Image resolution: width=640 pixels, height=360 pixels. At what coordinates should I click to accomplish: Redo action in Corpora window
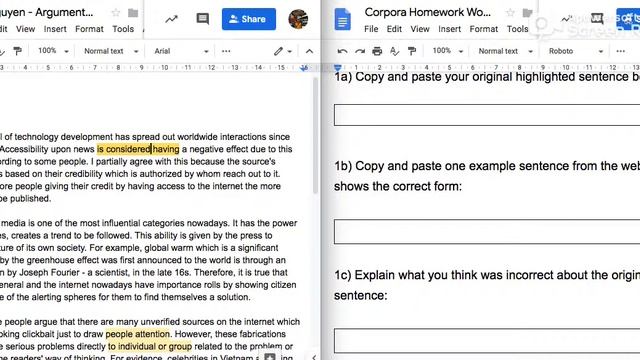coord(360,51)
